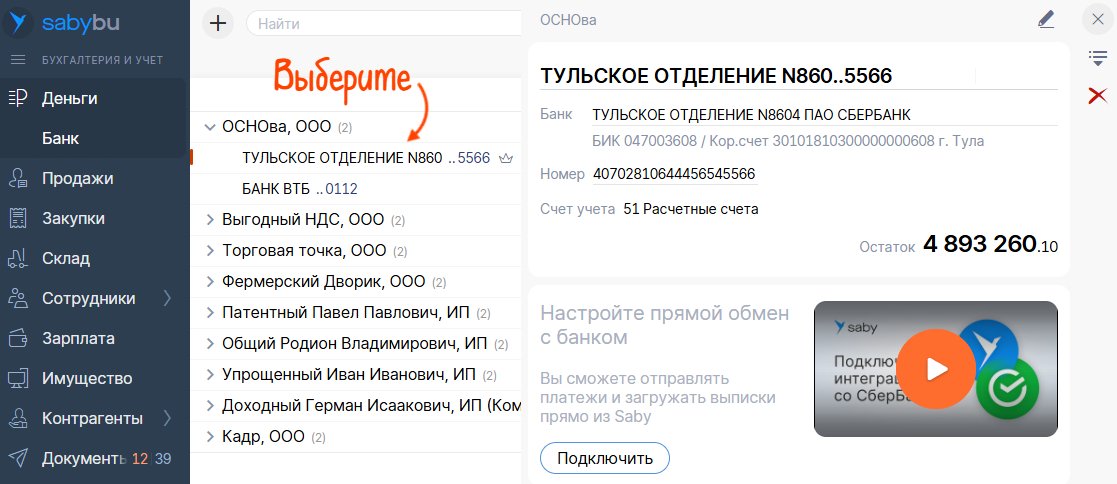This screenshot has width=1117, height=484.
Task: Click the Saby bird logo
Action: tap(19, 21)
